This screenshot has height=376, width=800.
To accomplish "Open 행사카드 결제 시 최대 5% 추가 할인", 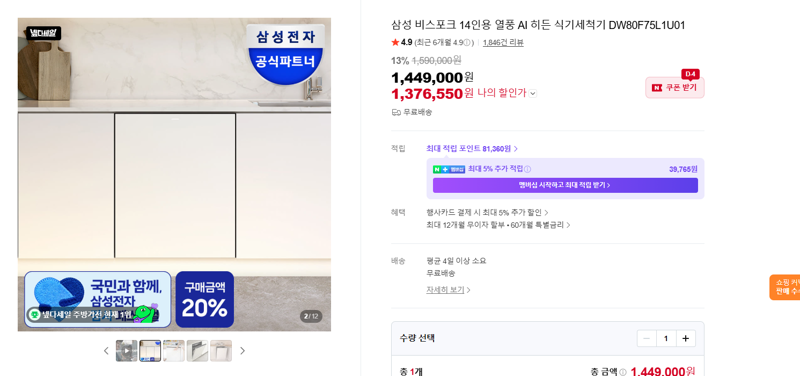I will click(487, 213).
